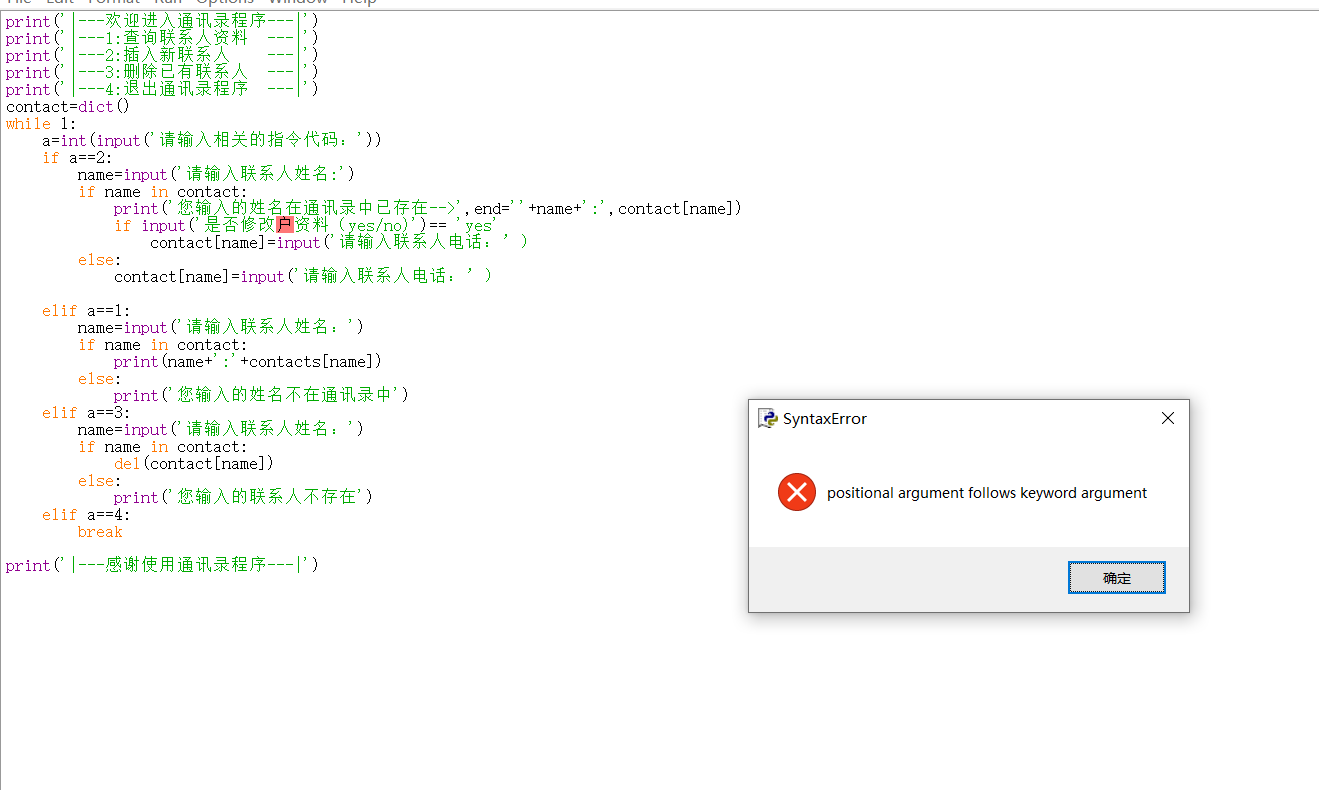The image size is (1319, 790).
Task: Click the 'elif a==1:' line
Action: pyautogui.click(x=86, y=310)
